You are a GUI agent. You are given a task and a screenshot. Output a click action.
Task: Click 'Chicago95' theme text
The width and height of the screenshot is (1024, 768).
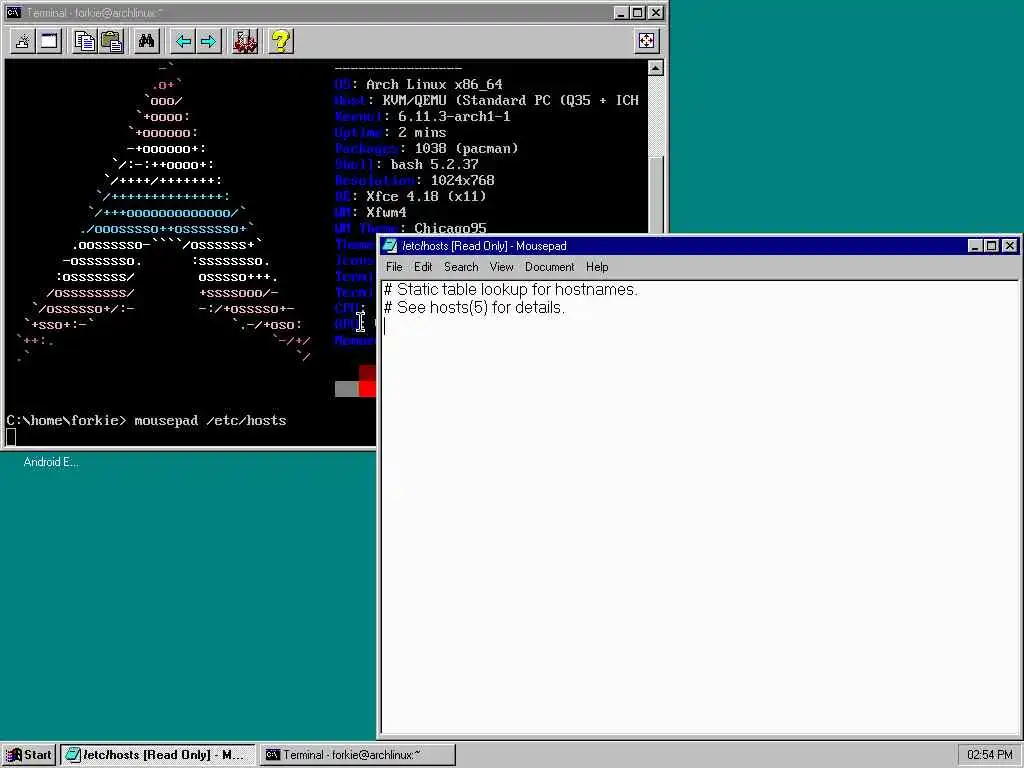pyautogui.click(x=450, y=227)
